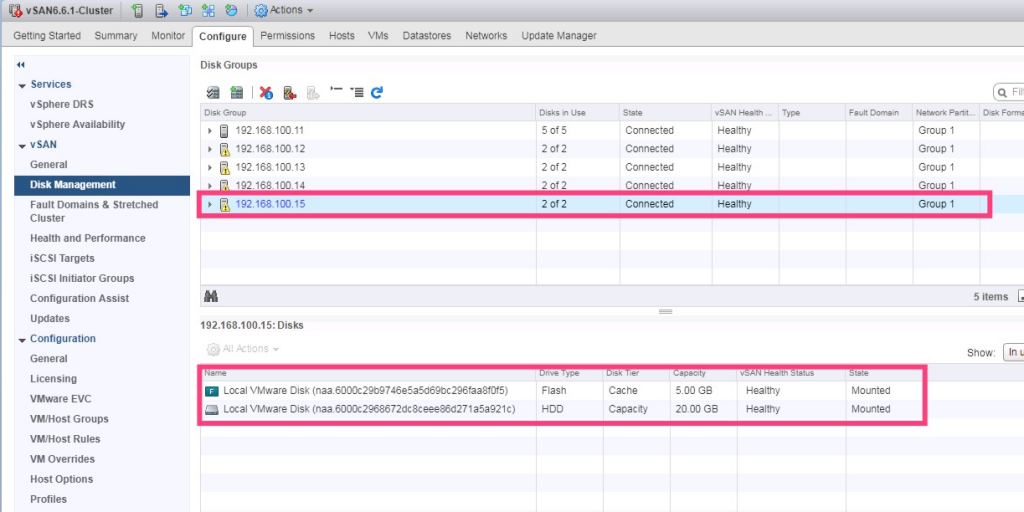Expand disk group 192.168.100.12
This screenshot has width=1024, height=512.
coord(210,149)
